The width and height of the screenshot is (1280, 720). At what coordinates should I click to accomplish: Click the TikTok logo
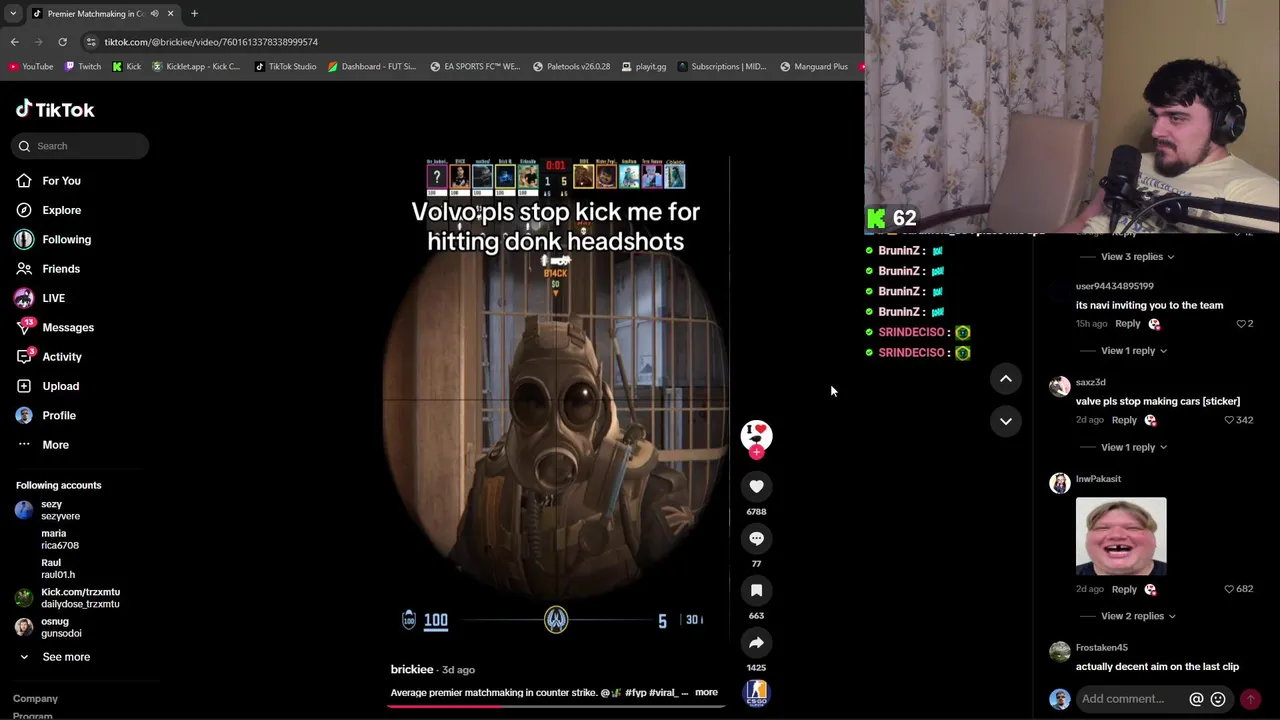point(55,109)
